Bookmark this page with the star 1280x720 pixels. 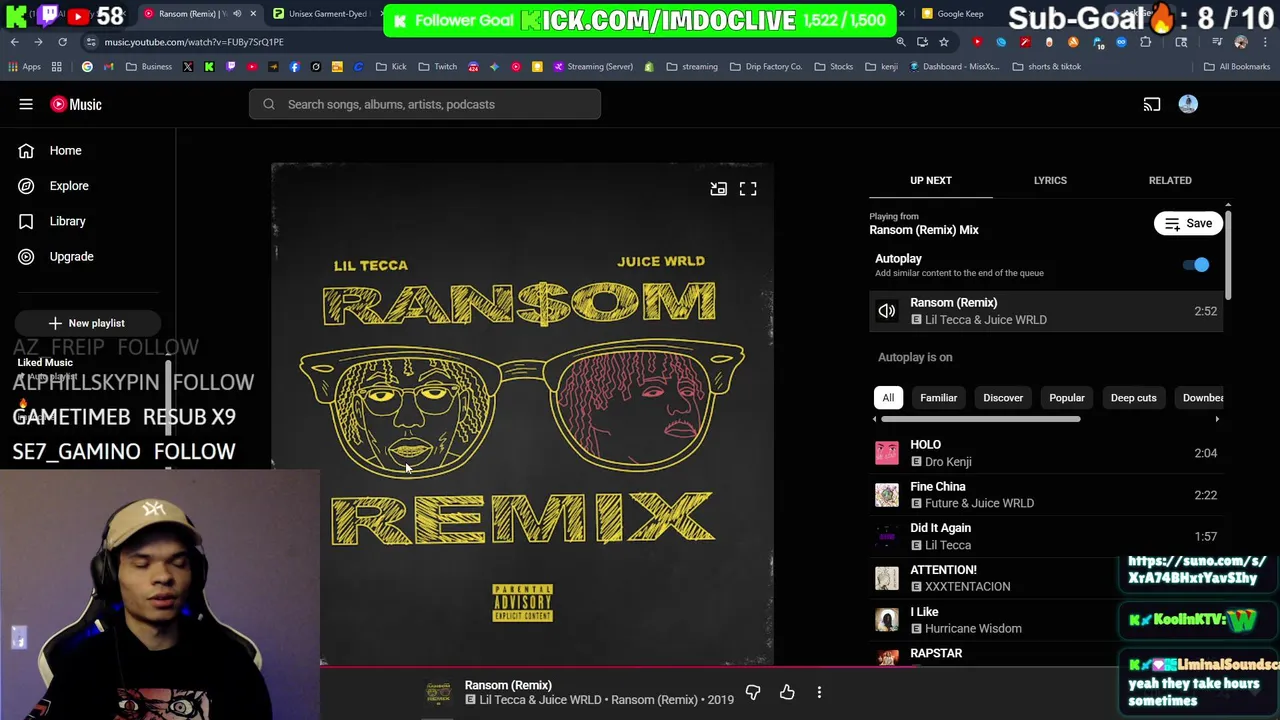pos(943,42)
